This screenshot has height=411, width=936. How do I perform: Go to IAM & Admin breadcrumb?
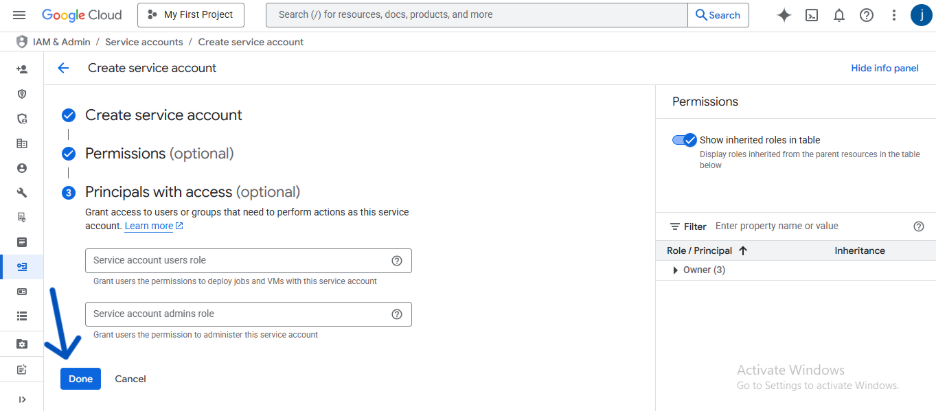tap(62, 42)
